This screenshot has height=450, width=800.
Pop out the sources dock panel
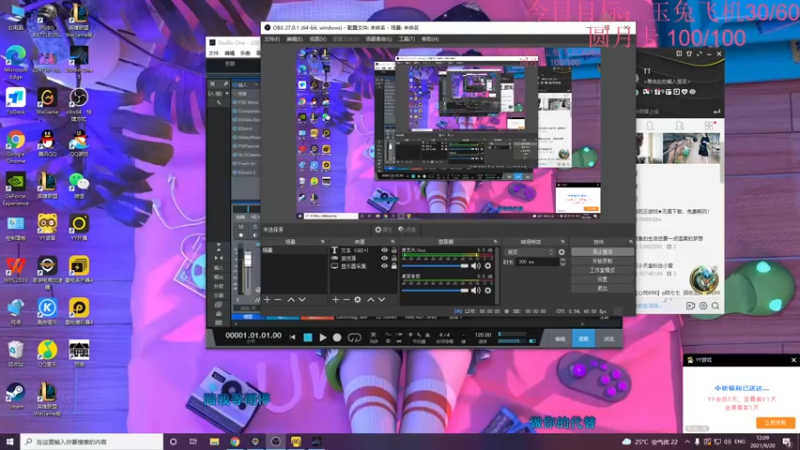click(x=392, y=242)
